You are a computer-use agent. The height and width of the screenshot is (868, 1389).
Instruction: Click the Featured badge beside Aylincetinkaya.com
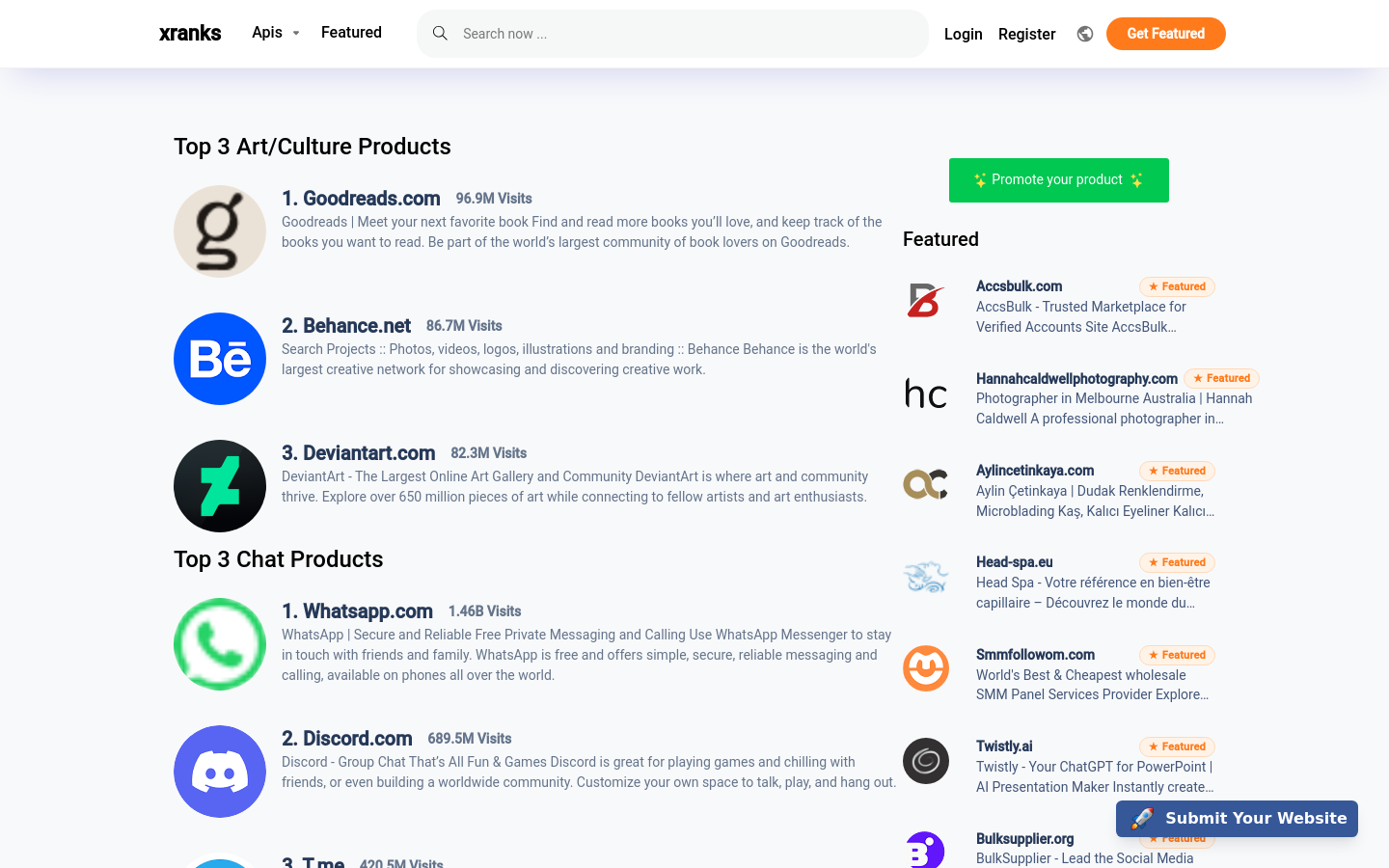coord(1177,471)
